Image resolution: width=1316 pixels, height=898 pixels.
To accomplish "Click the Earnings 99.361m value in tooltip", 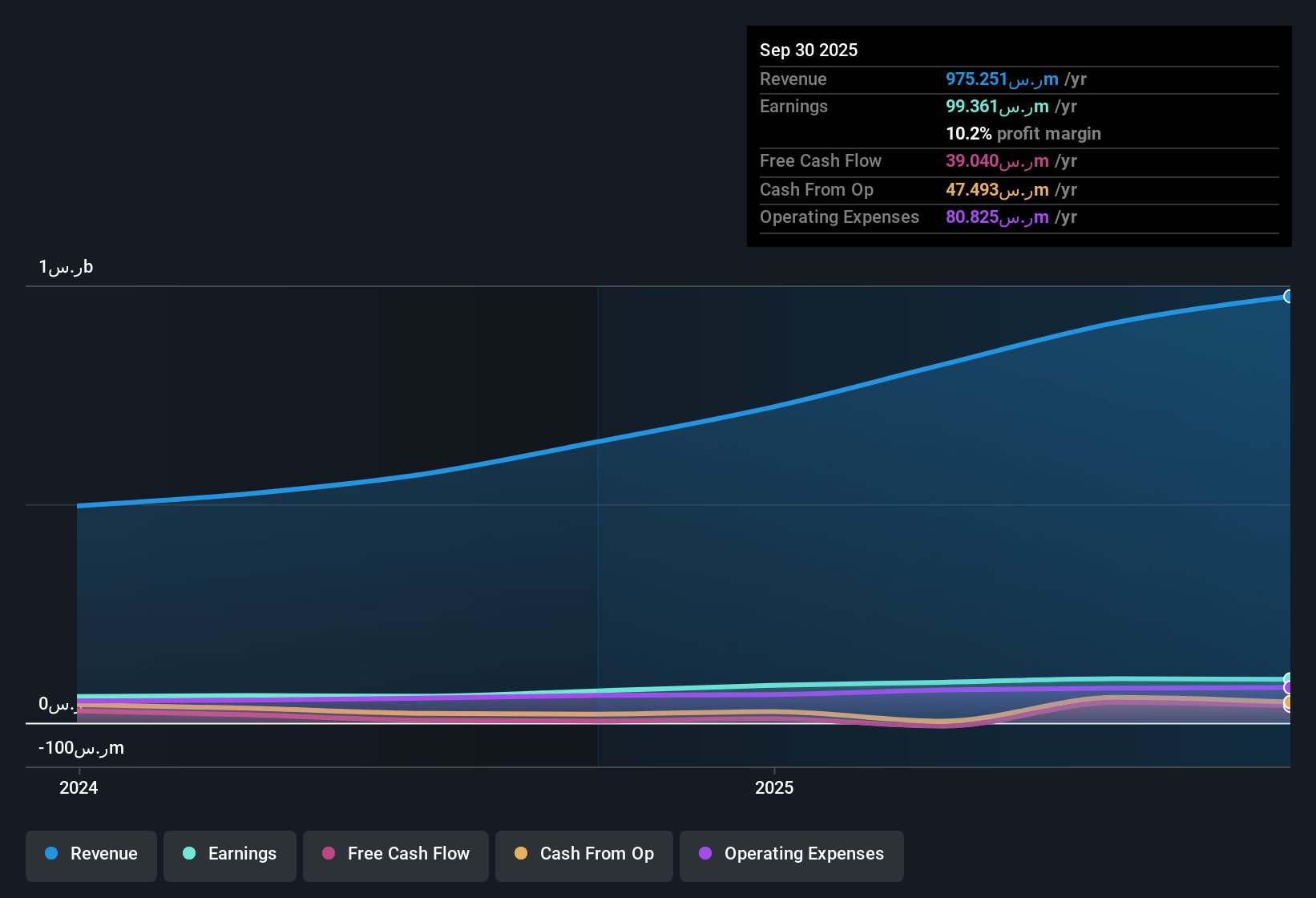I will coord(997,106).
